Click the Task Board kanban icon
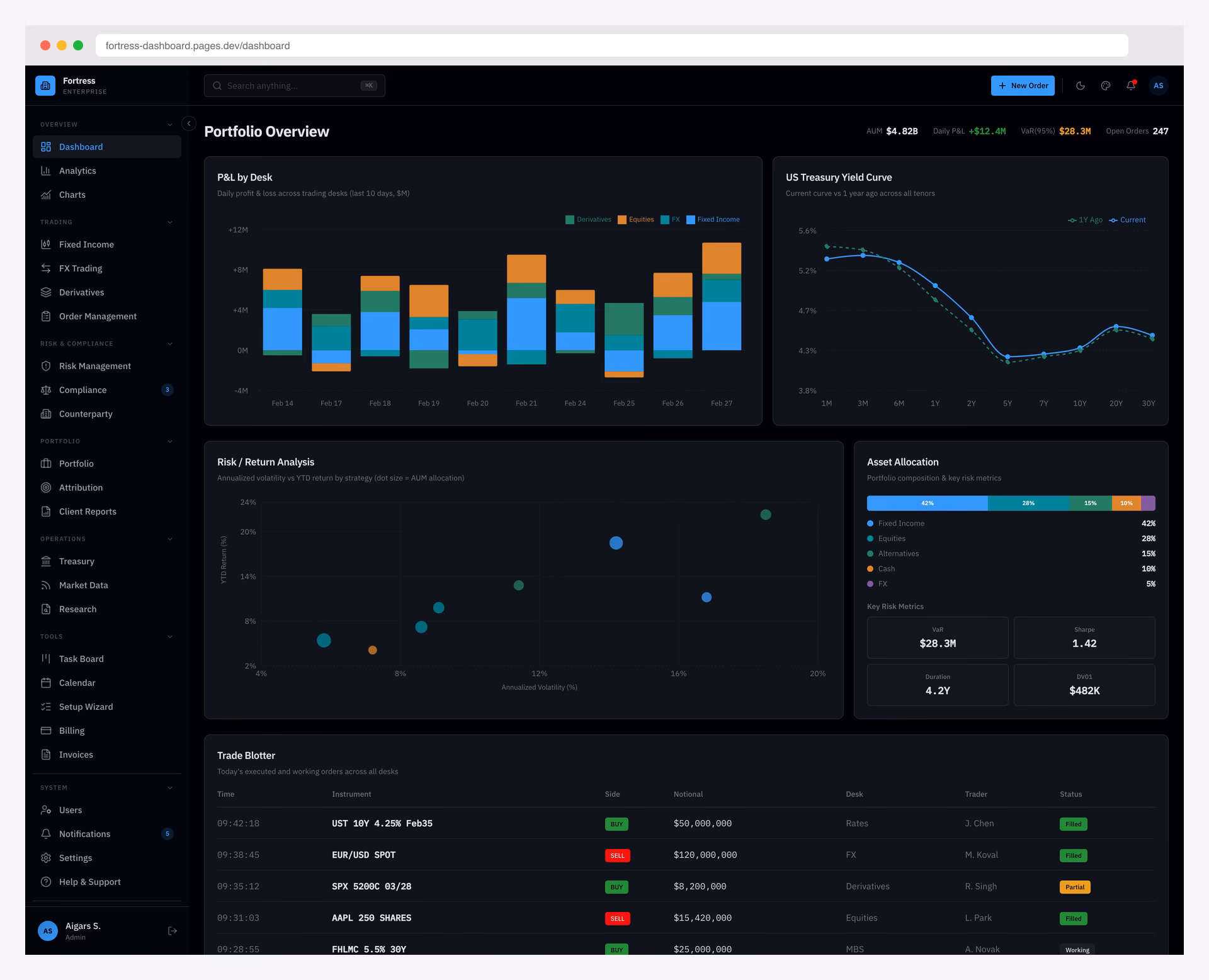The image size is (1209, 980). 46,659
